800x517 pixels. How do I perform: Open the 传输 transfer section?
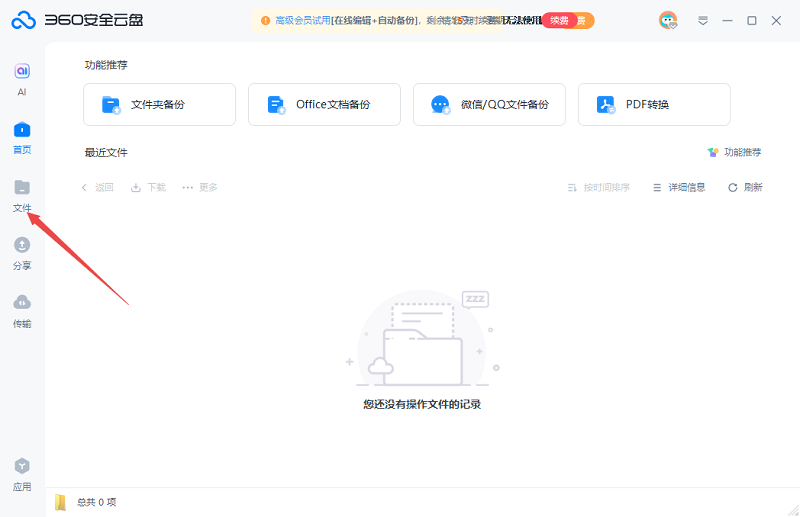click(21, 310)
